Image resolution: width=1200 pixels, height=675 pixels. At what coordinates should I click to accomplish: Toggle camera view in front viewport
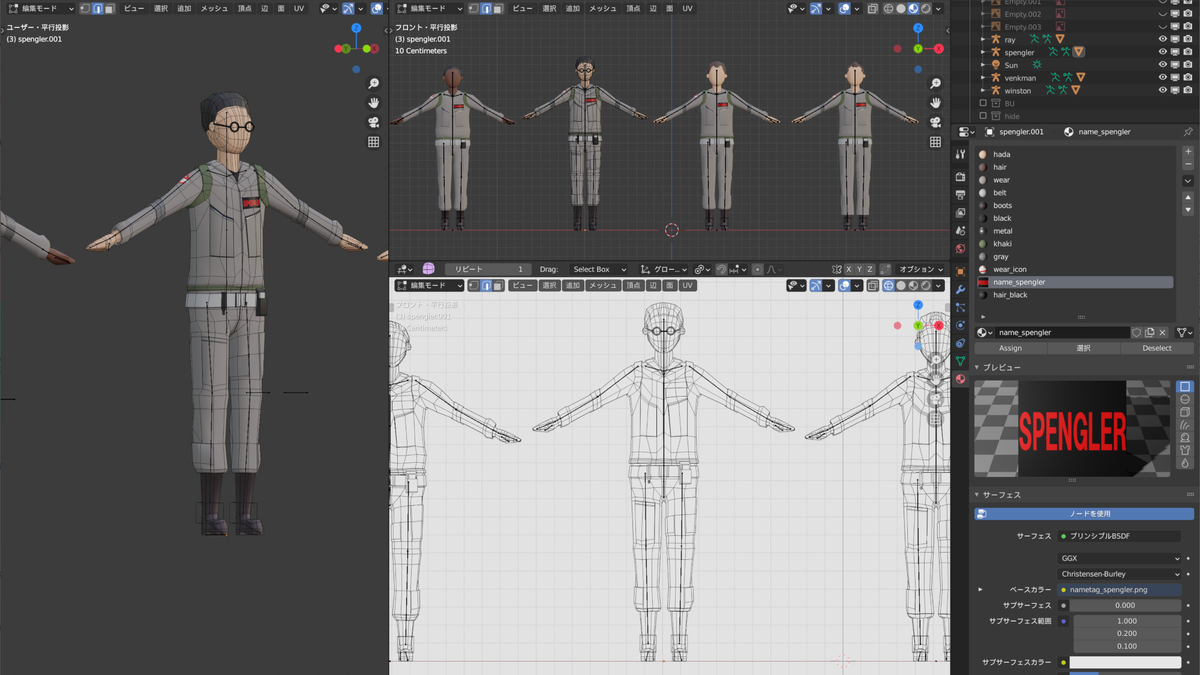pos(935,122)
